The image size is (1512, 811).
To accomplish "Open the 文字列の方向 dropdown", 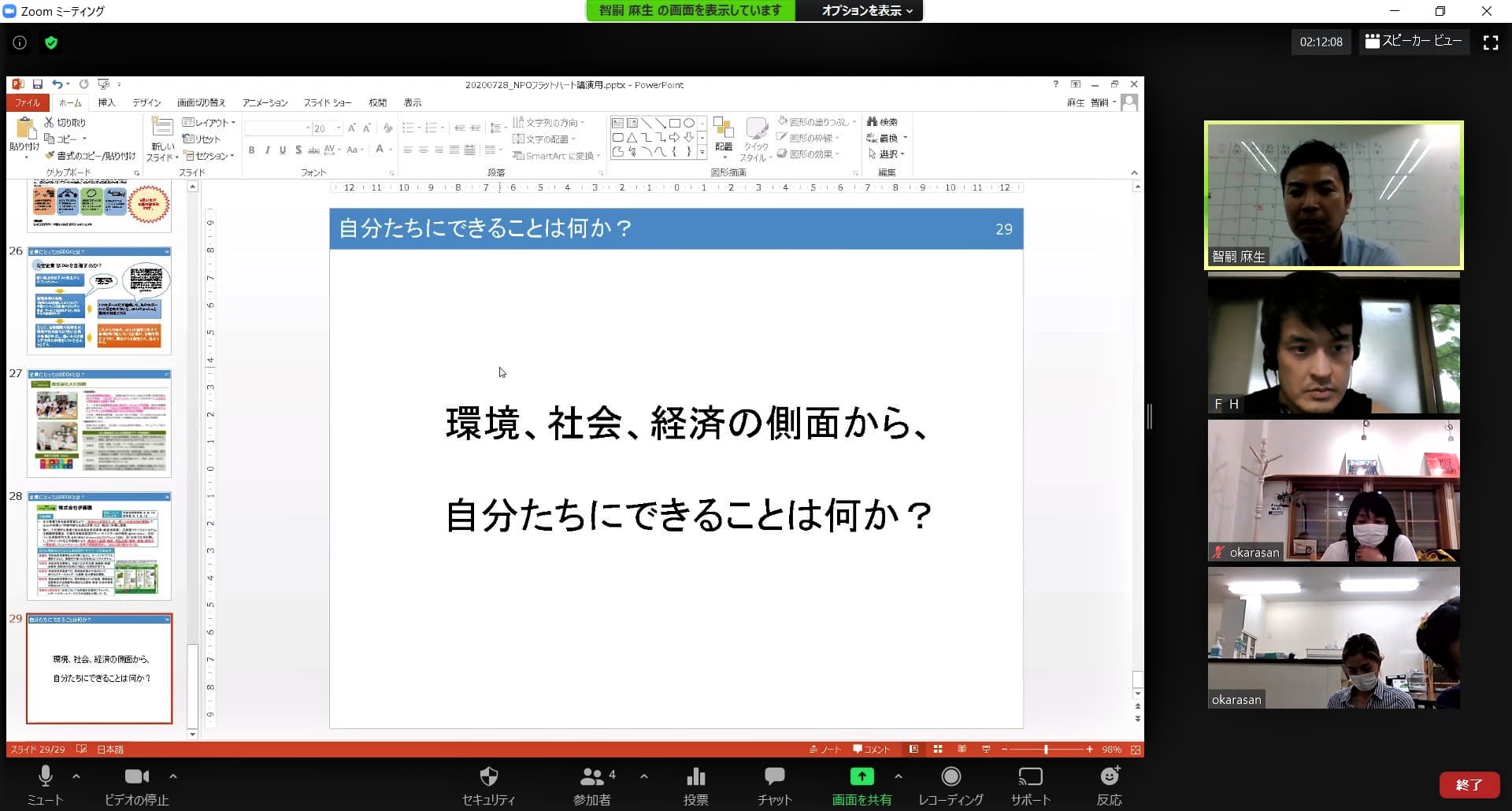I will [x=549, y=122].
